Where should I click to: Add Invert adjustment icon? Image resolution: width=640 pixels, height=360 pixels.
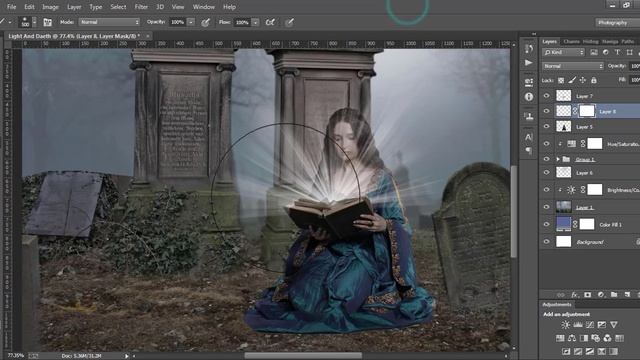coord(566,351)
